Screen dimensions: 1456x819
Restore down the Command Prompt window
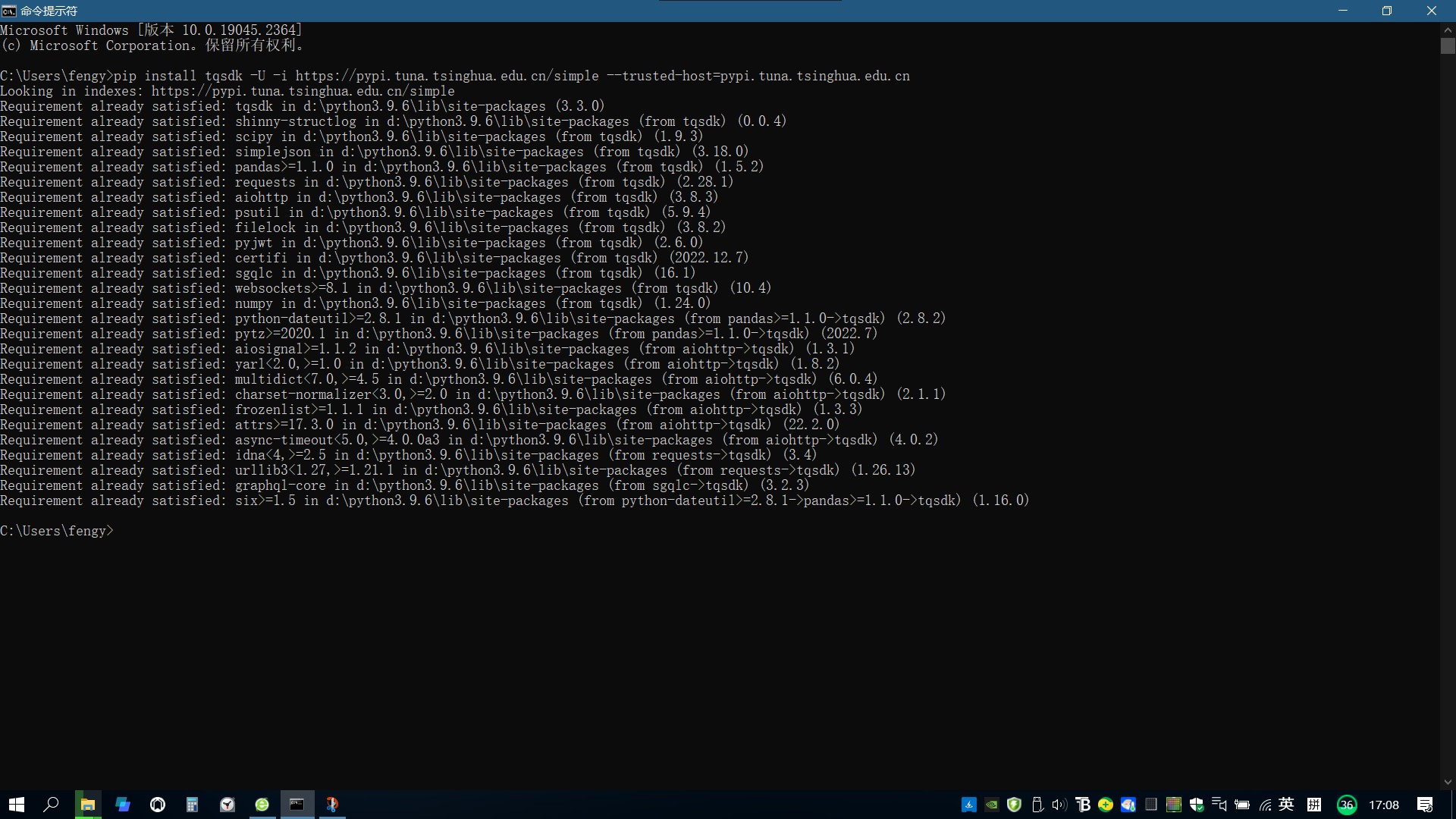(1387, 11)
